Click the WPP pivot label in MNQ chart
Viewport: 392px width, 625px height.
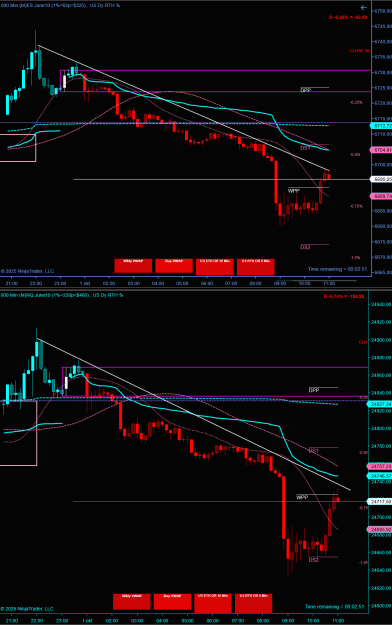(302, 497)
